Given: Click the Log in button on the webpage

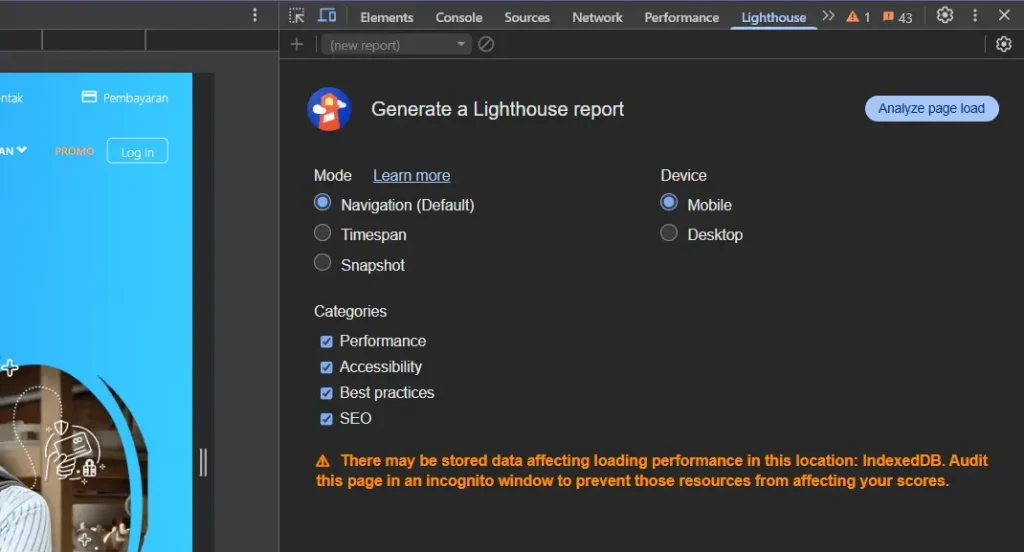Looking at the screenshot, I should pos(137,152).
